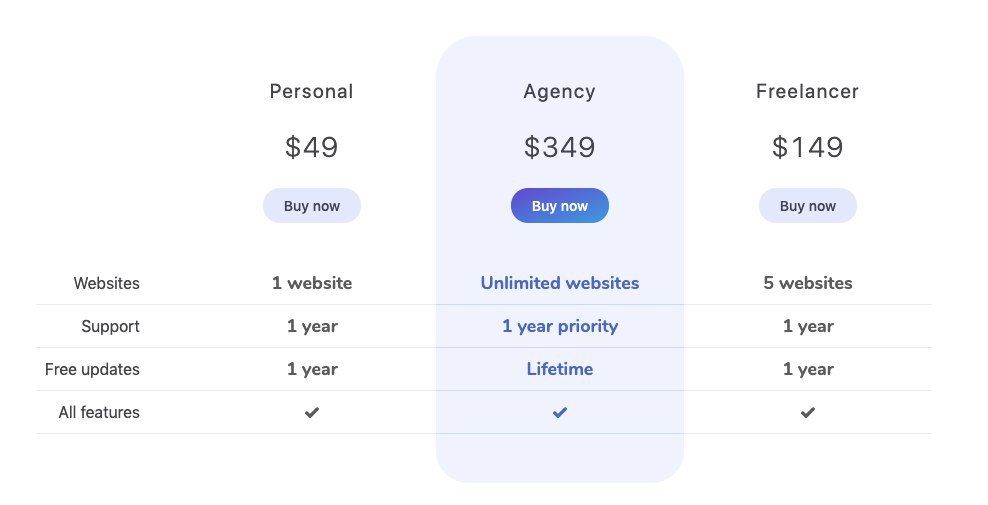This screenshot has width=988, height=505.
Task: Click the Lifetime free updates text
Action: pyautogui.click(x=560, y=369)
